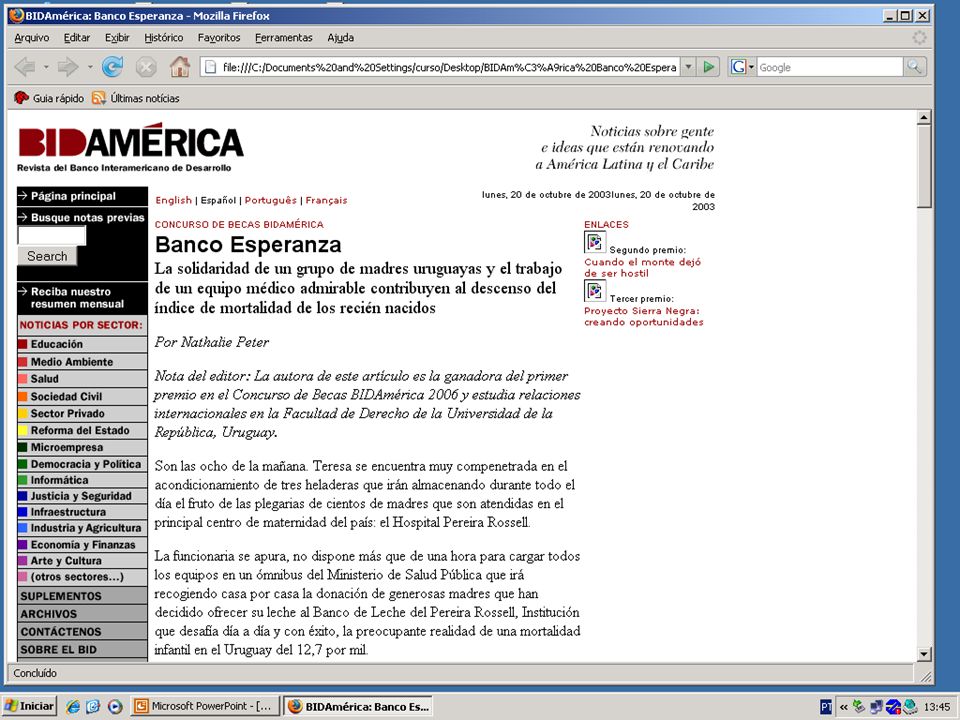Go to the Home page icon
This screenshot has height=720, width=960.
180,67
